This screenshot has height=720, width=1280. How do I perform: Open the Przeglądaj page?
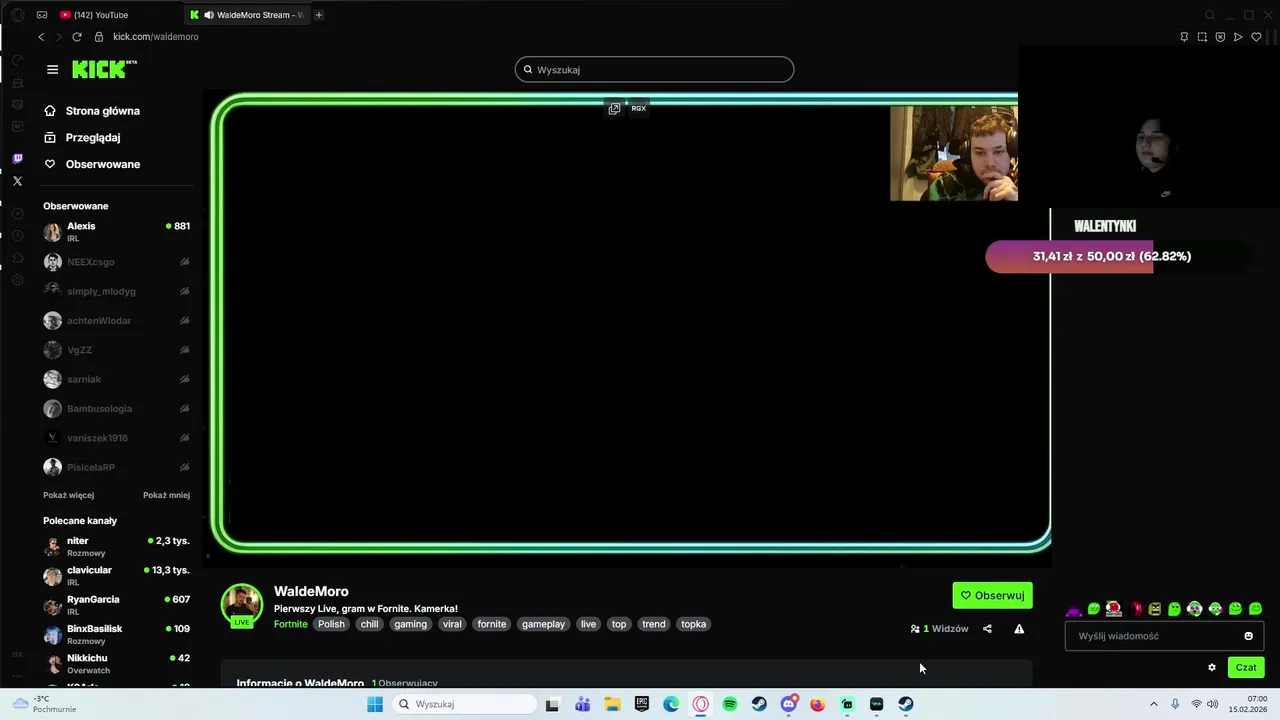(x=82, y=138)
